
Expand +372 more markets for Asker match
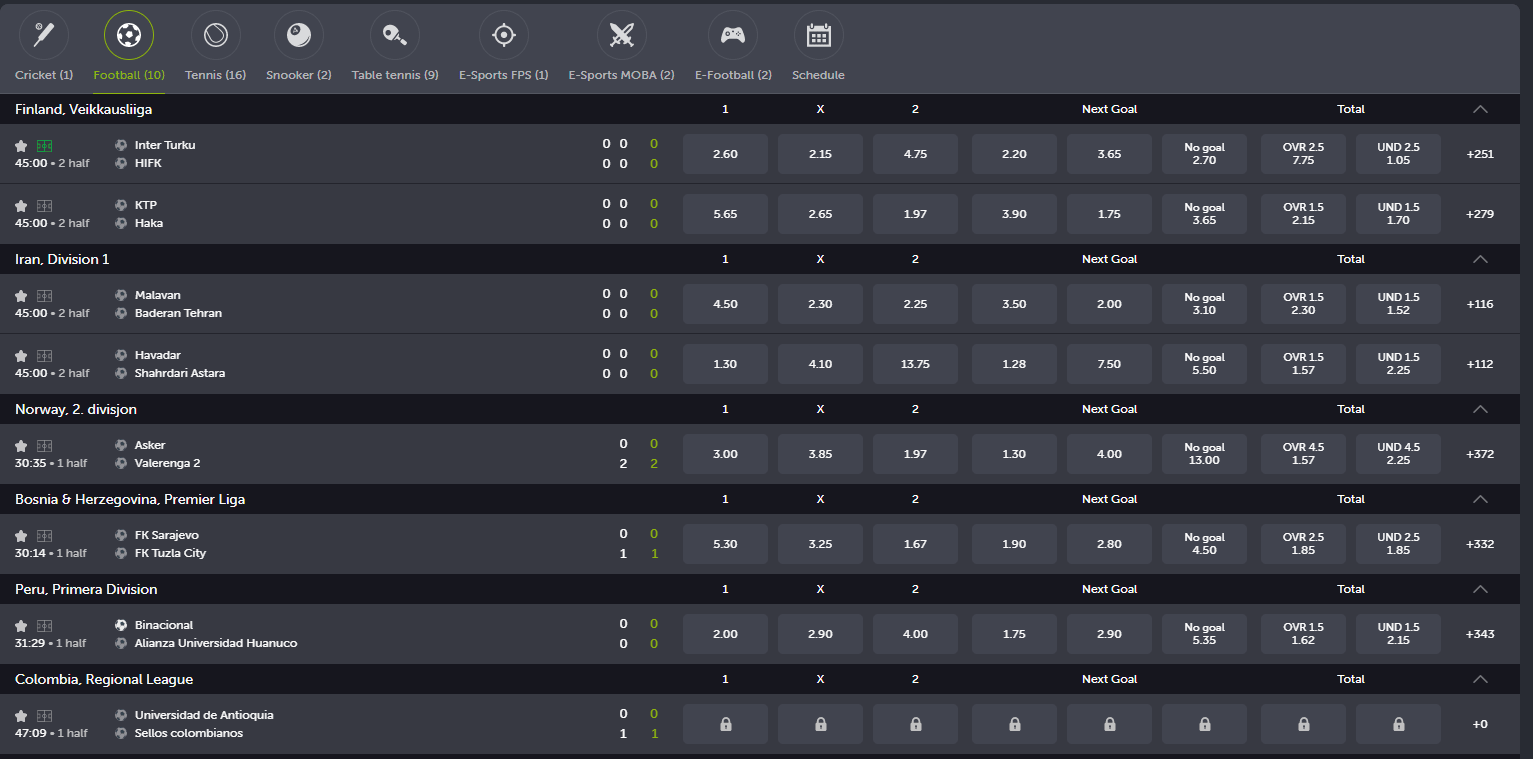coord(1480,454)
